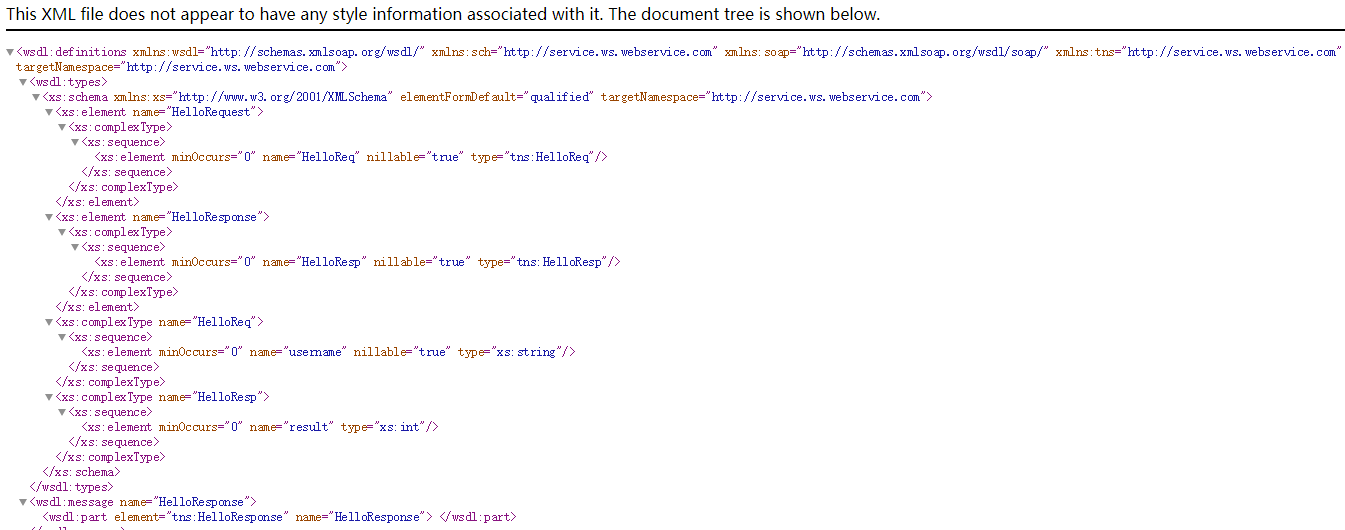1345x530 pixels.
Task: Click type="xs:int" attribute value
Action: [385, 427]
